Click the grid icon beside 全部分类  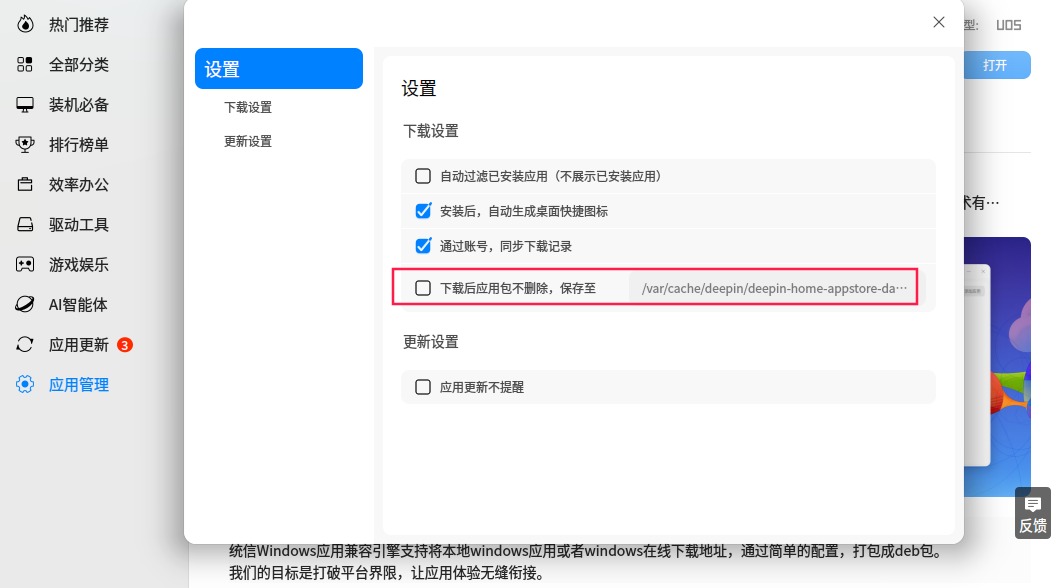pos(25,65)
